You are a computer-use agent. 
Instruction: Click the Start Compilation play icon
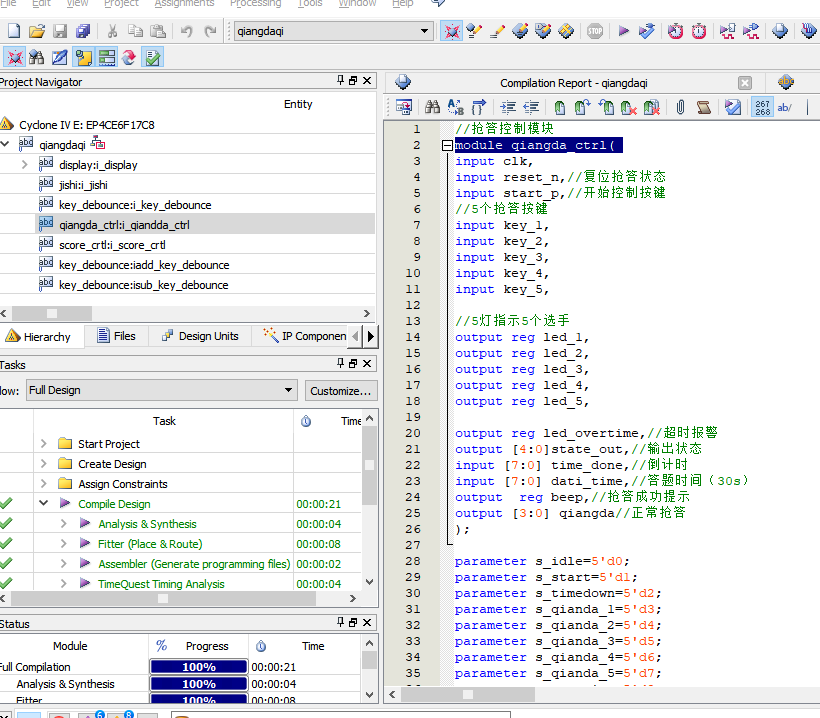(x=623, y=31)
